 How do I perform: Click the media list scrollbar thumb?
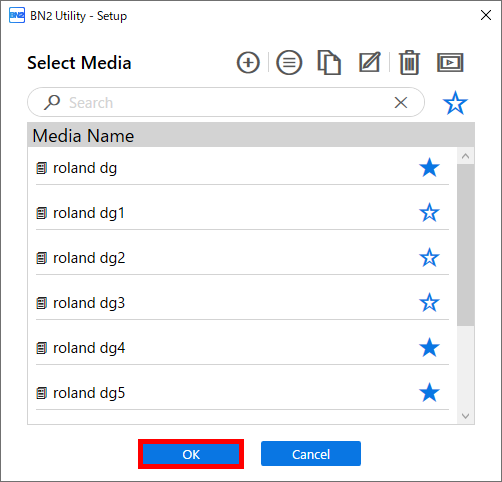[466, 245]
